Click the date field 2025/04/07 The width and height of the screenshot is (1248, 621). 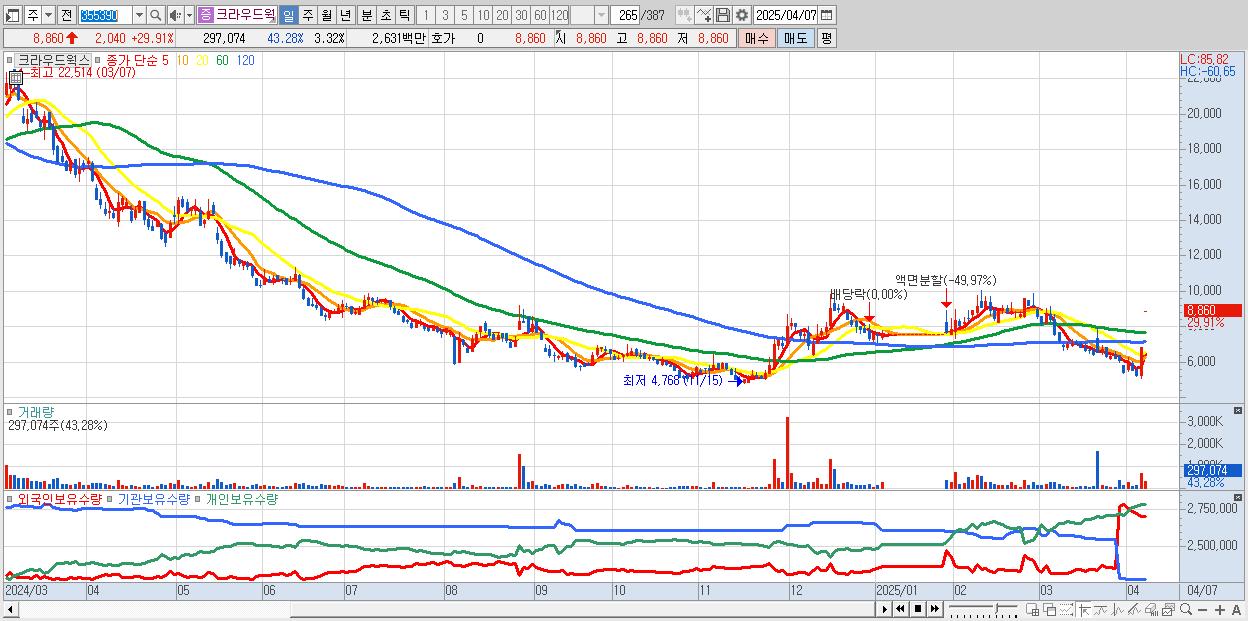(x=786, y=15)
